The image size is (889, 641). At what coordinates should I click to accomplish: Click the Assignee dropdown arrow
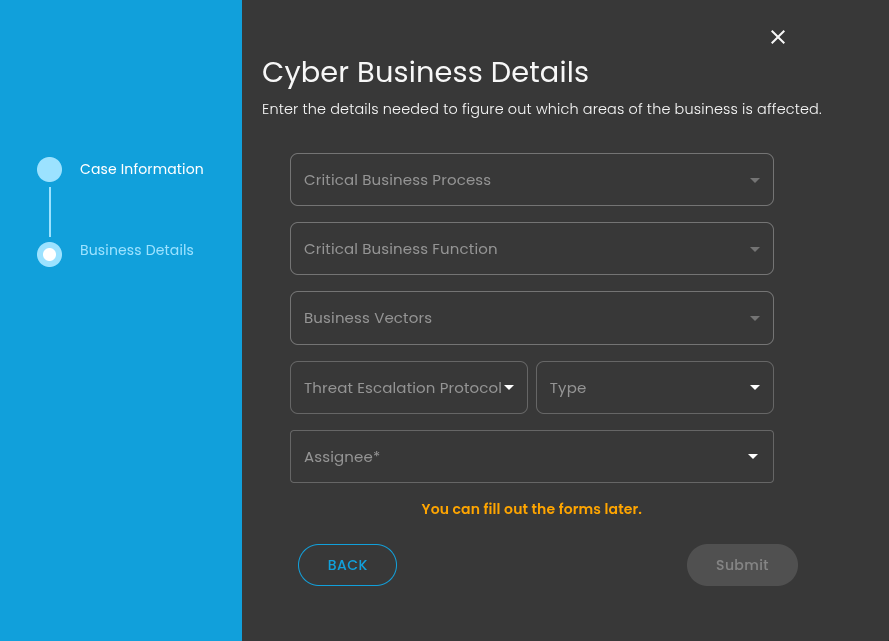[754, 457]
